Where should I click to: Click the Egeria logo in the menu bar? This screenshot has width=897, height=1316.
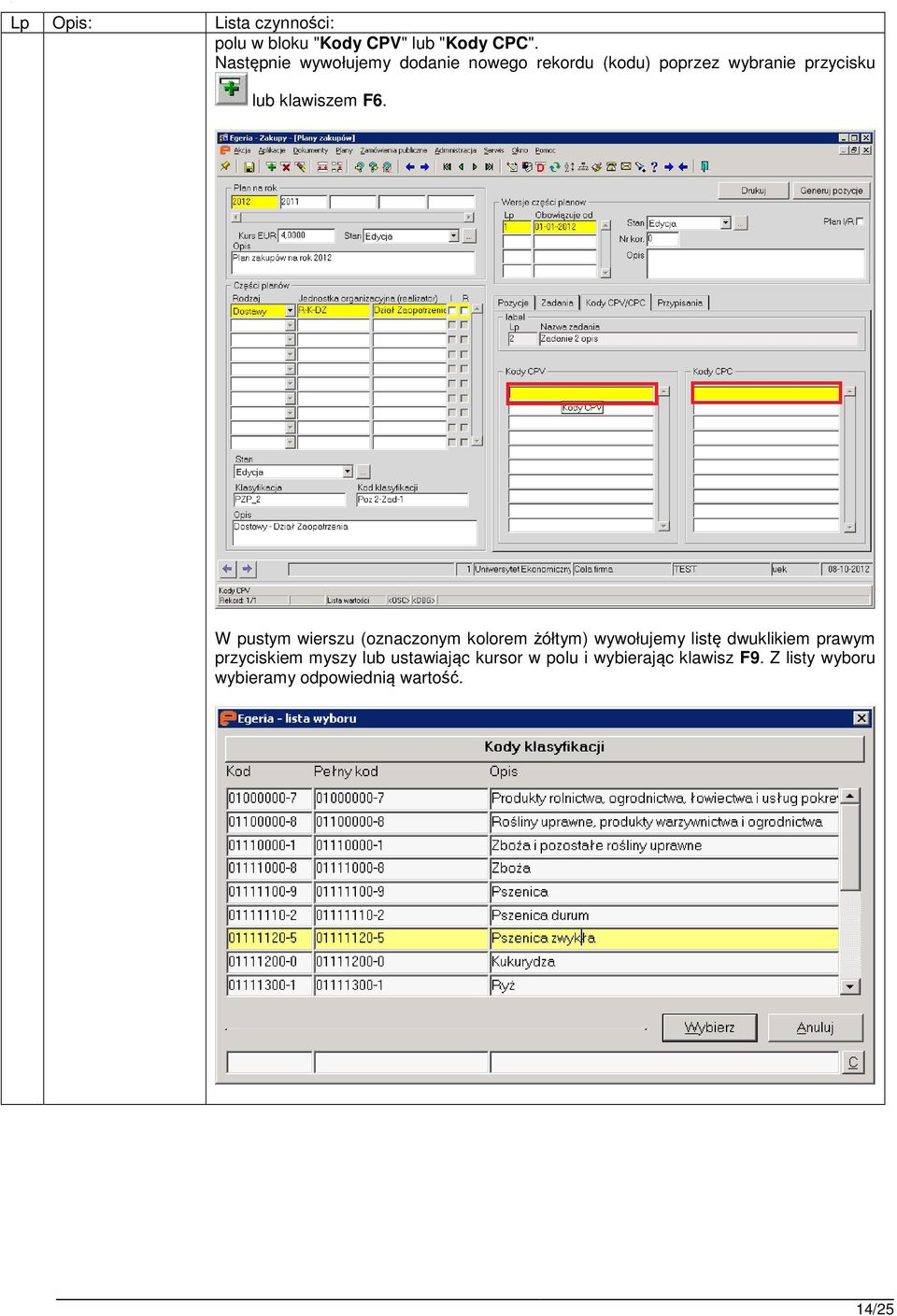(224, 150)
